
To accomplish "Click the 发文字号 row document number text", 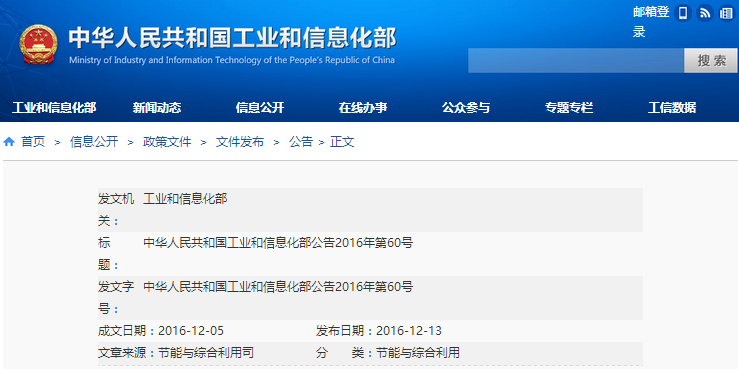I will point(278,287).
